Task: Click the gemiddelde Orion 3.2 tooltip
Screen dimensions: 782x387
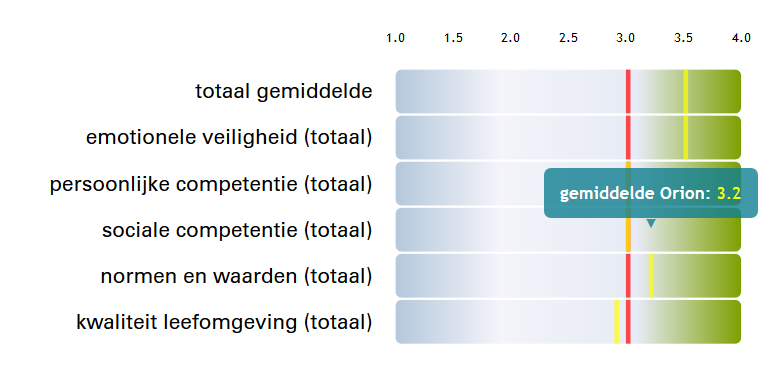Action: (651, 194)
